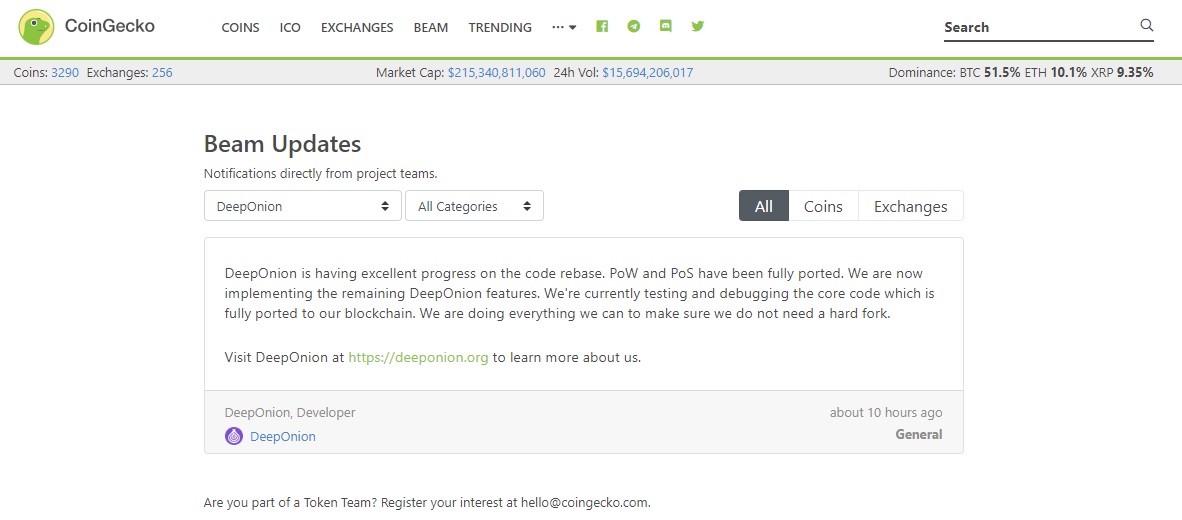Click the purple DeepOnion coin icon
This screenshot has width=1182, height=520.
pos(234,436)
